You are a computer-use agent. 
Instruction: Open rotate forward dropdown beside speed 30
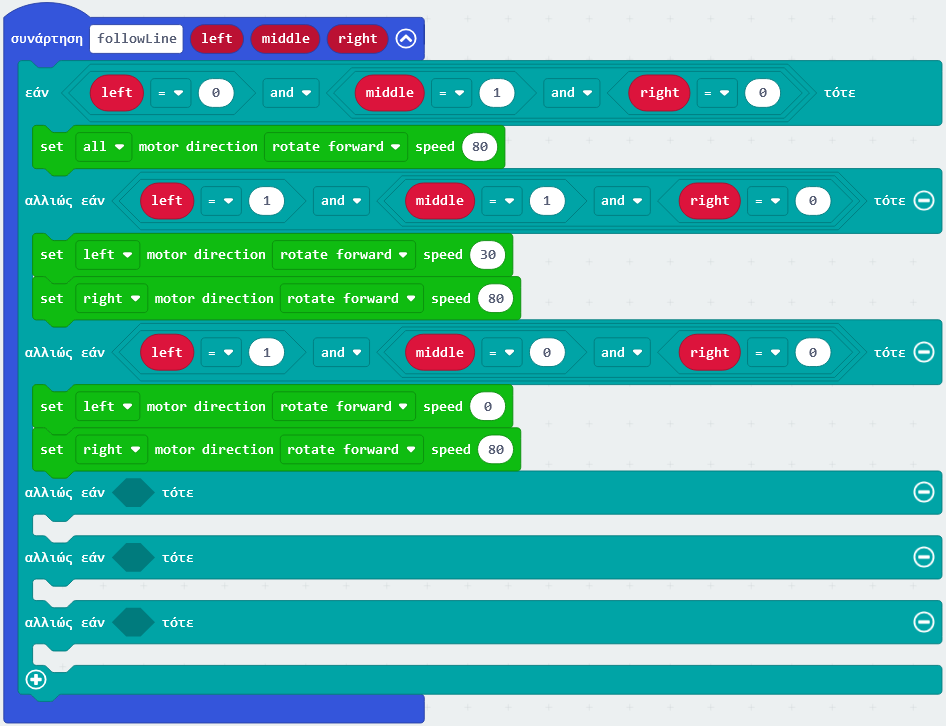coord(344,255)
